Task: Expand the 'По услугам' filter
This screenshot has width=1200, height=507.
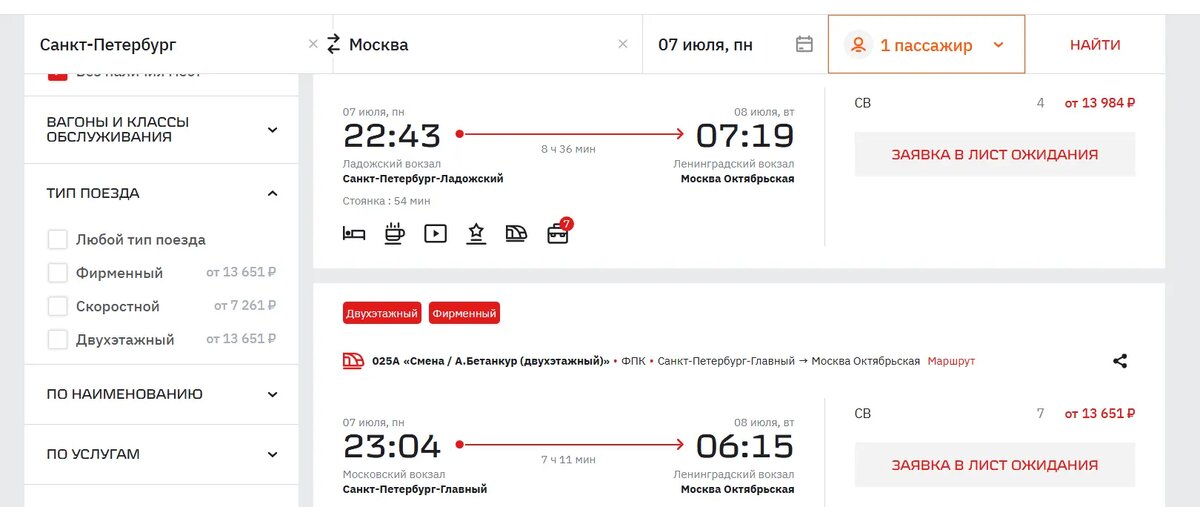Action: (162, 454)
